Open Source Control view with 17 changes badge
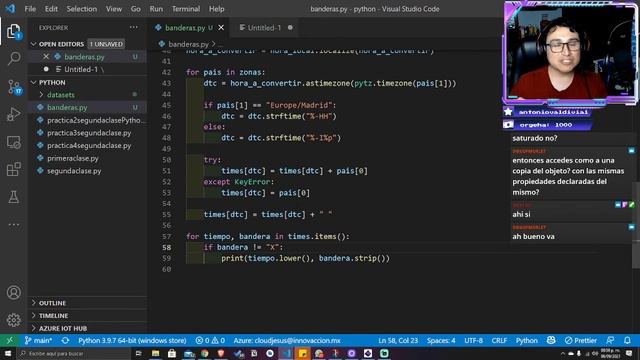640x360 pixels. tap(13, 87)
